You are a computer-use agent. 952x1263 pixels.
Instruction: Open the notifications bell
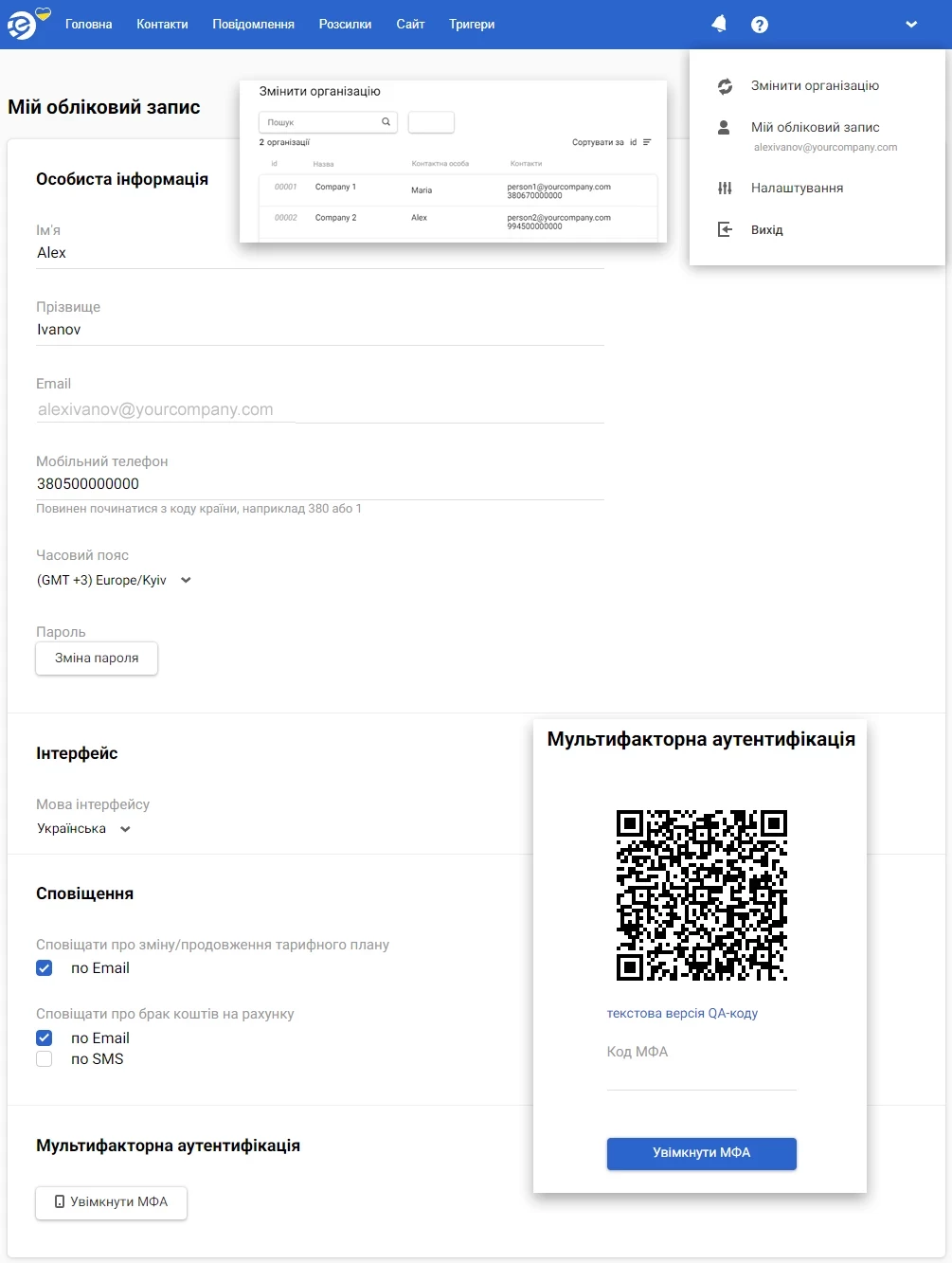(x=719, y=24)
